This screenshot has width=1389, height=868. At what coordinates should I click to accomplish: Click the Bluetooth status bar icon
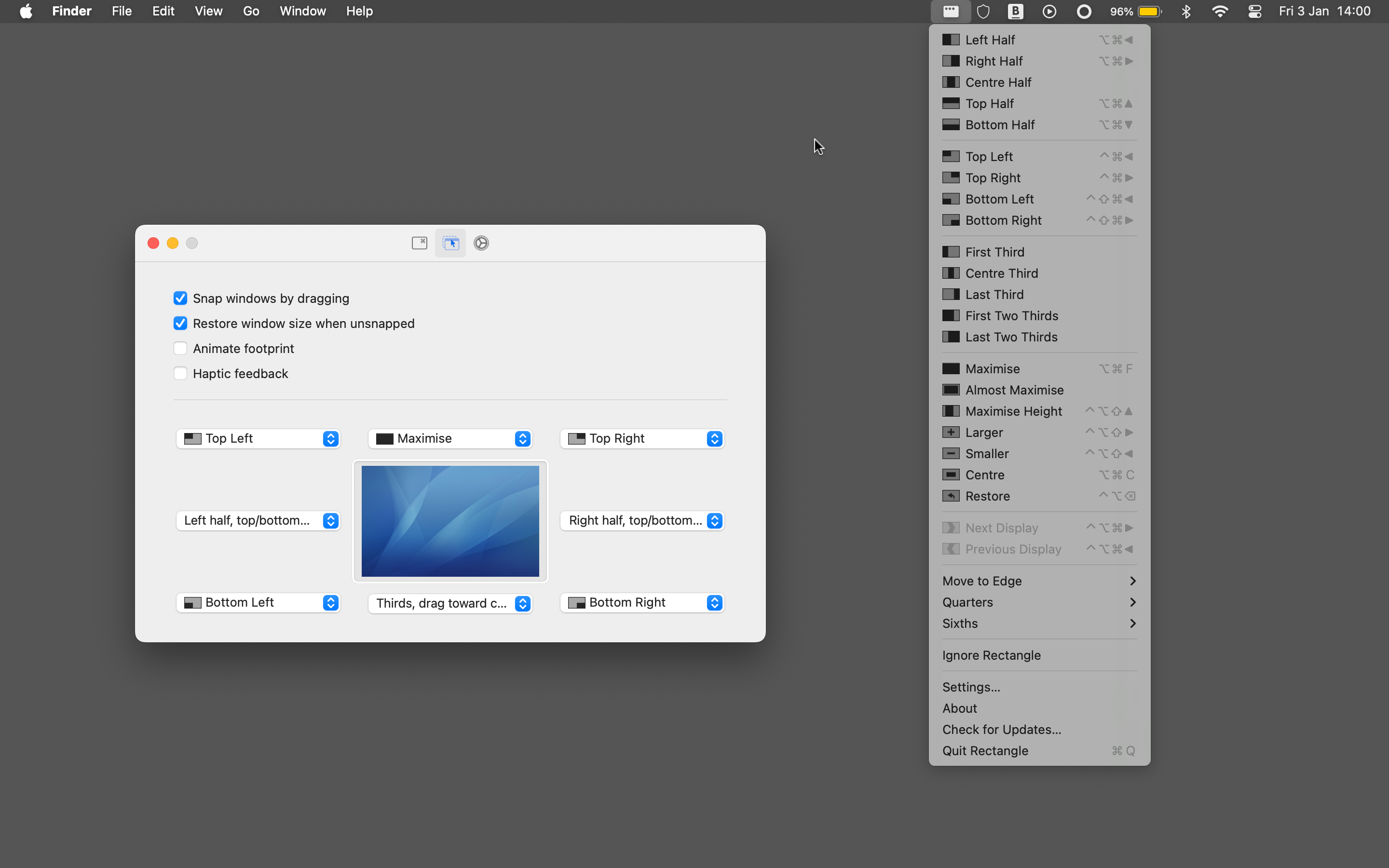pyautogui.click(x=1185, y=11)
